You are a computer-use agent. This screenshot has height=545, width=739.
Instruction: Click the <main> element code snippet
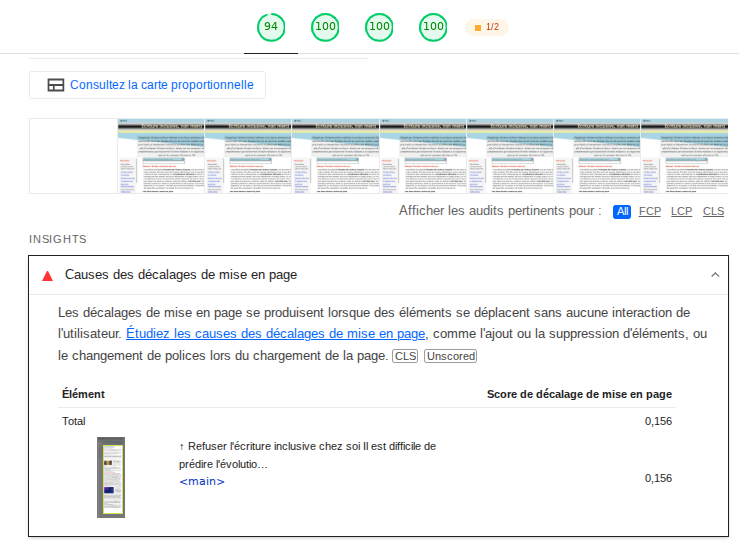[202, 481]
